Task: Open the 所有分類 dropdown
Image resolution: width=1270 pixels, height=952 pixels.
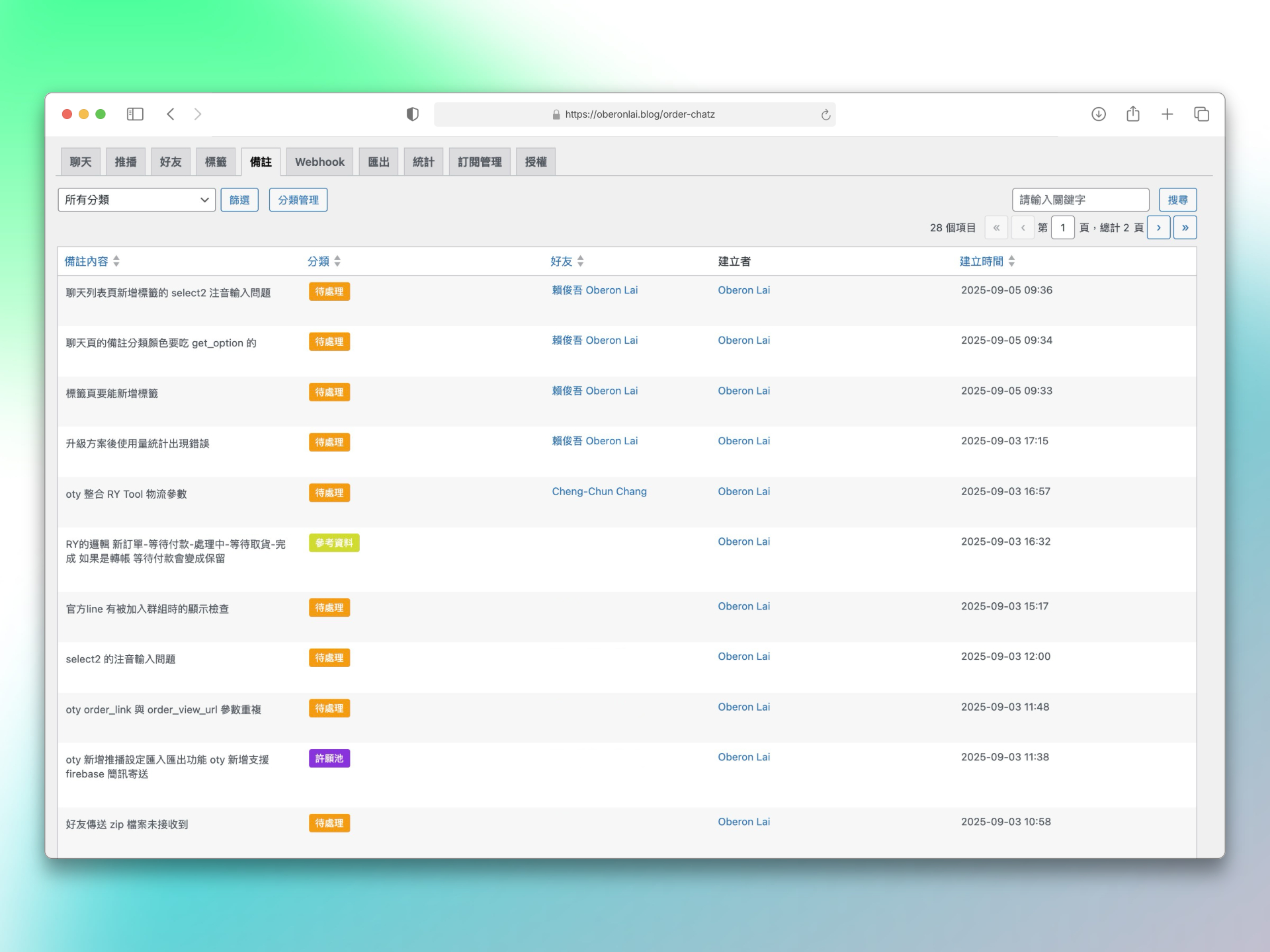Action: pos(136,200)
